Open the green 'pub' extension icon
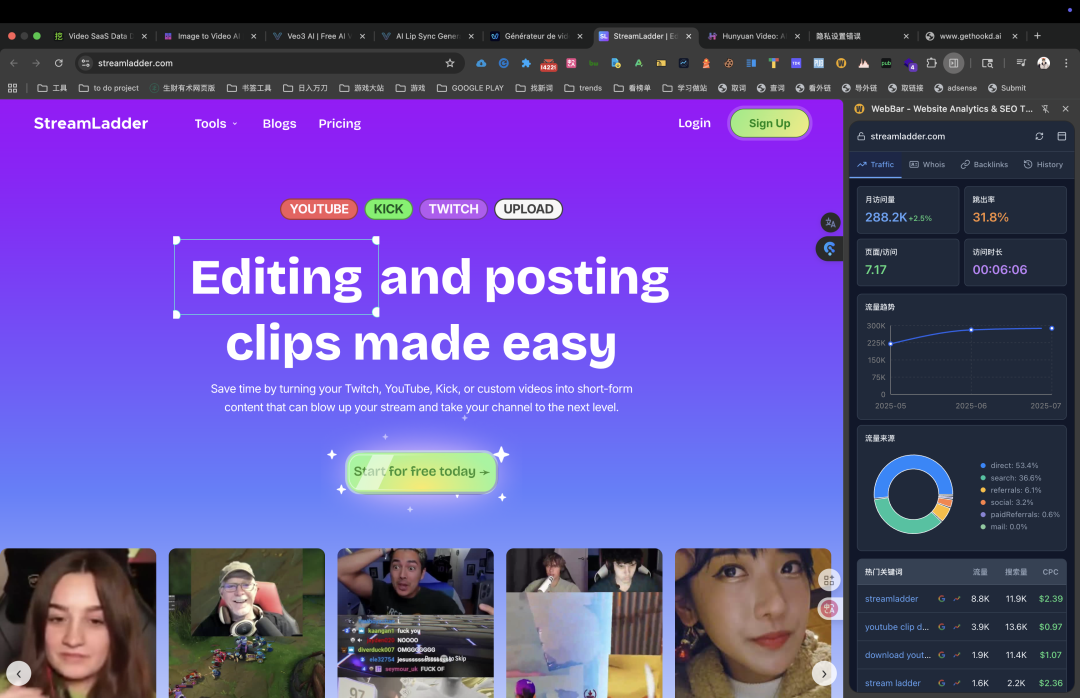The width and height of the screenshot is (1080, 698). click(x=886, y=63)
